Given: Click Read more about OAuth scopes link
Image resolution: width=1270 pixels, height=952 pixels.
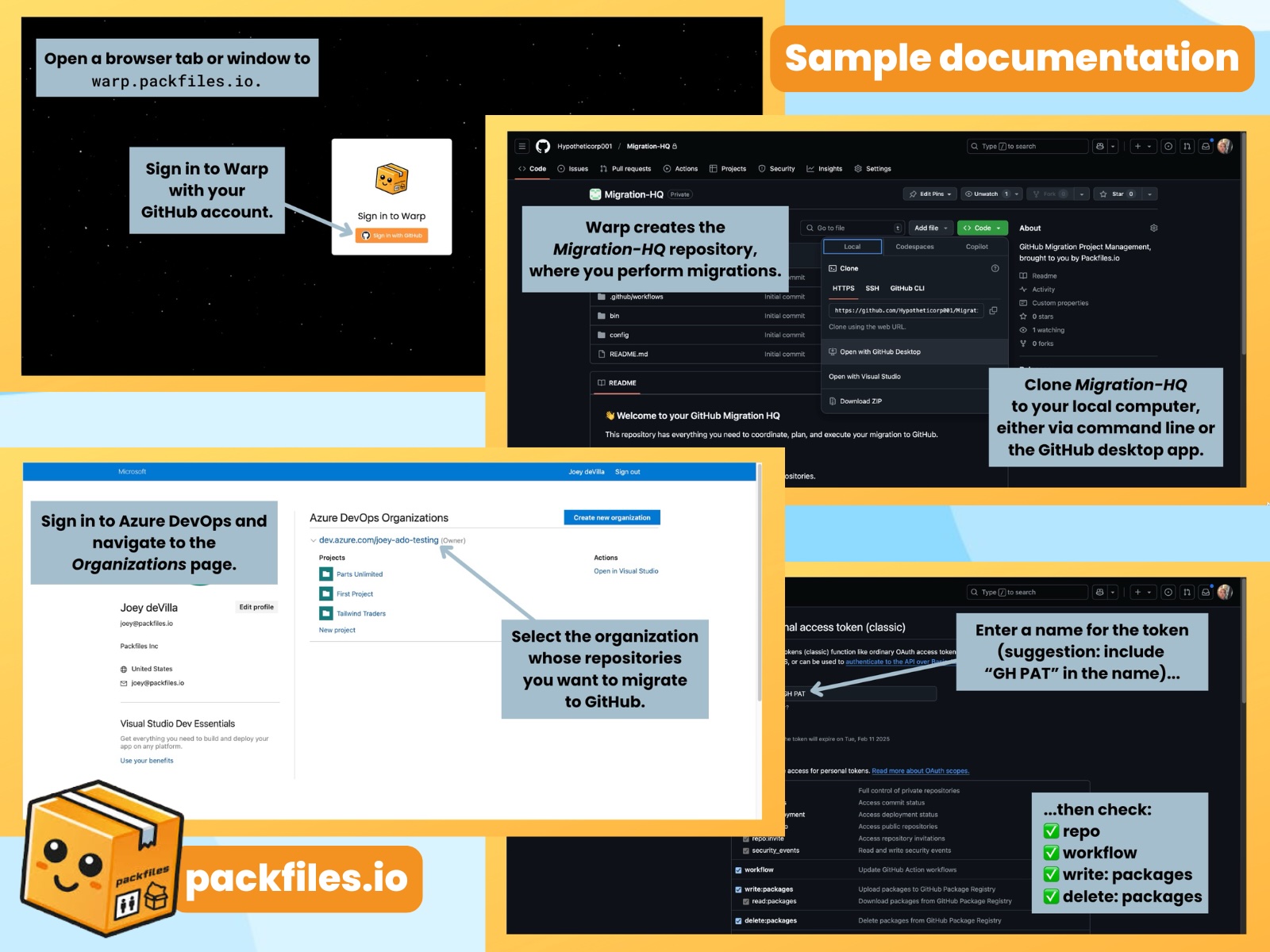Looking at the screenshot, I should [x=921, y=771].
